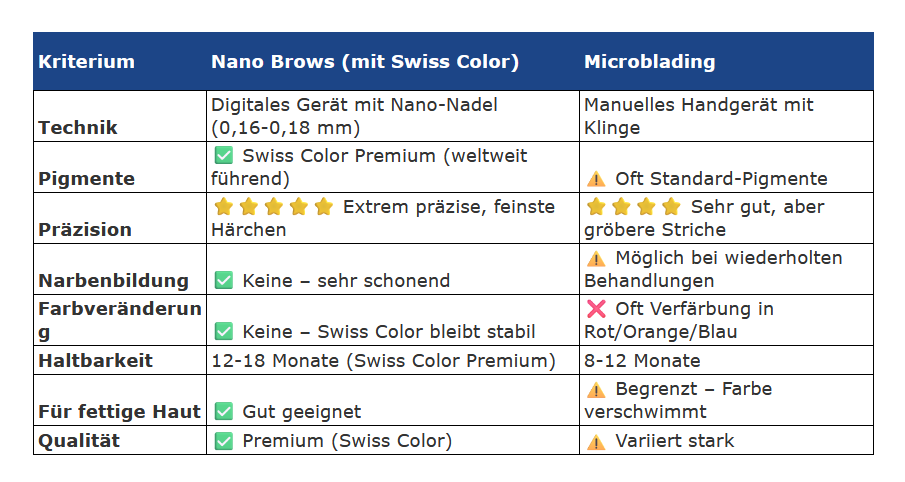
Task: Select the Kriterium column header
Action: pyautogui.click(x=87, y=62)
